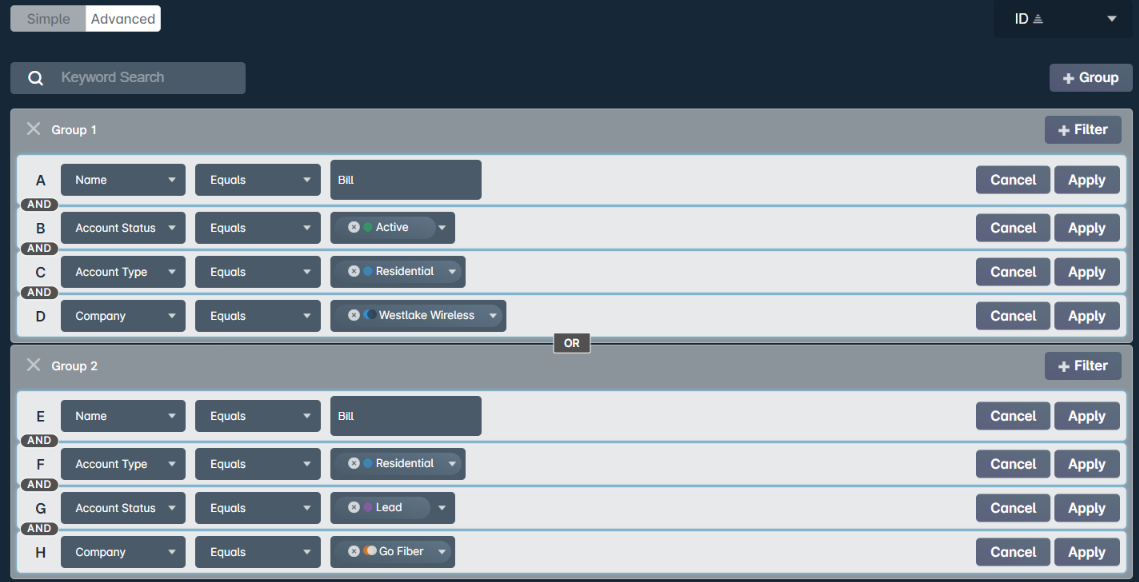Click the magnifier search icon

36,78
